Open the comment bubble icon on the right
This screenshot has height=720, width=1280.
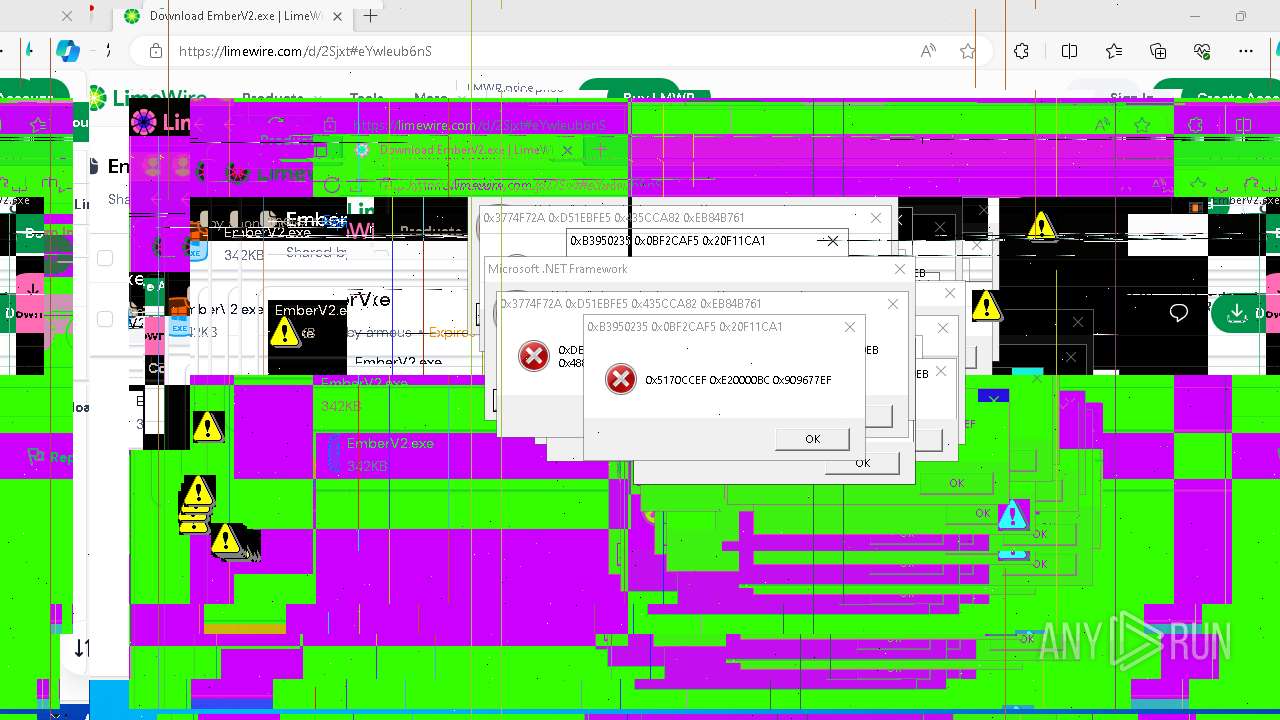pyautogui.click(x=1179, y=314)
